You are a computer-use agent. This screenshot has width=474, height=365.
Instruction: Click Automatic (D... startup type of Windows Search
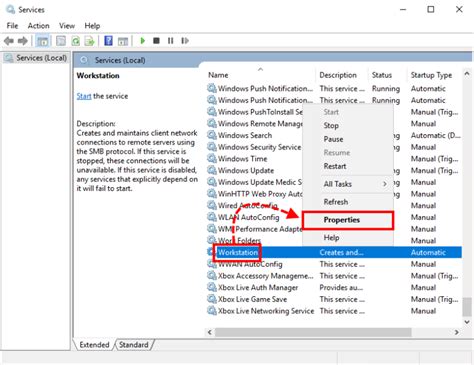pyautogui.click(x=435, y=135)
